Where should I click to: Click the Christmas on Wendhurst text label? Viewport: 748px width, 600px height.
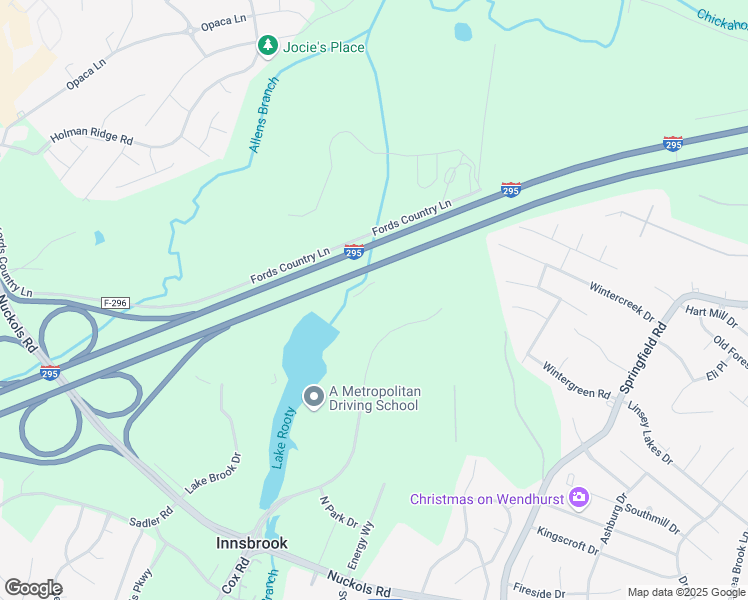click(487, 499)
